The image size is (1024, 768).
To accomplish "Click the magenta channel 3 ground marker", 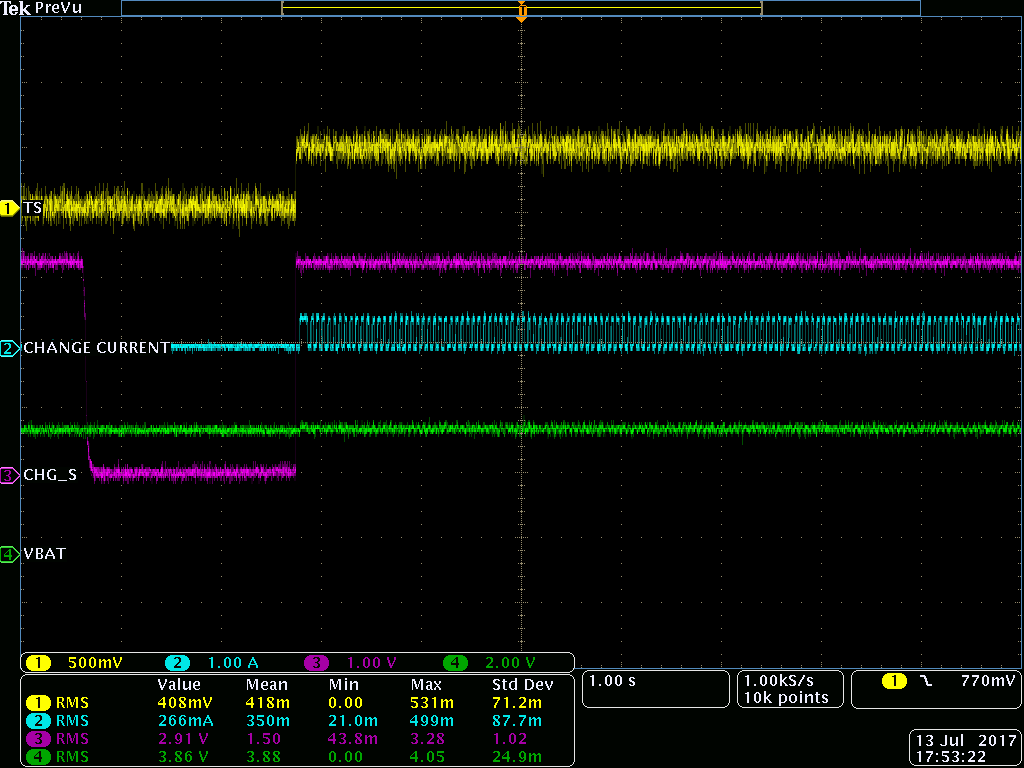I will (9, 475).
